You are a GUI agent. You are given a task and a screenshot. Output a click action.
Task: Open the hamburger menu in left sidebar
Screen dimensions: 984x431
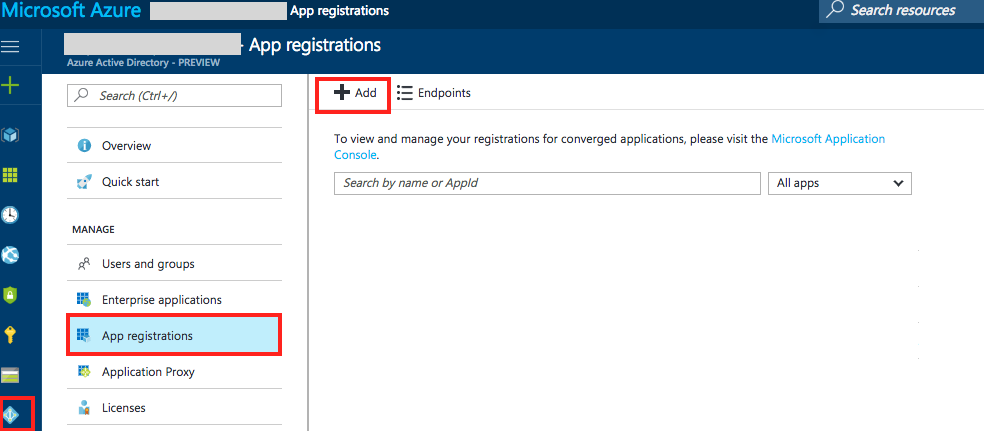pyautogui.click(x=11, y=46)
